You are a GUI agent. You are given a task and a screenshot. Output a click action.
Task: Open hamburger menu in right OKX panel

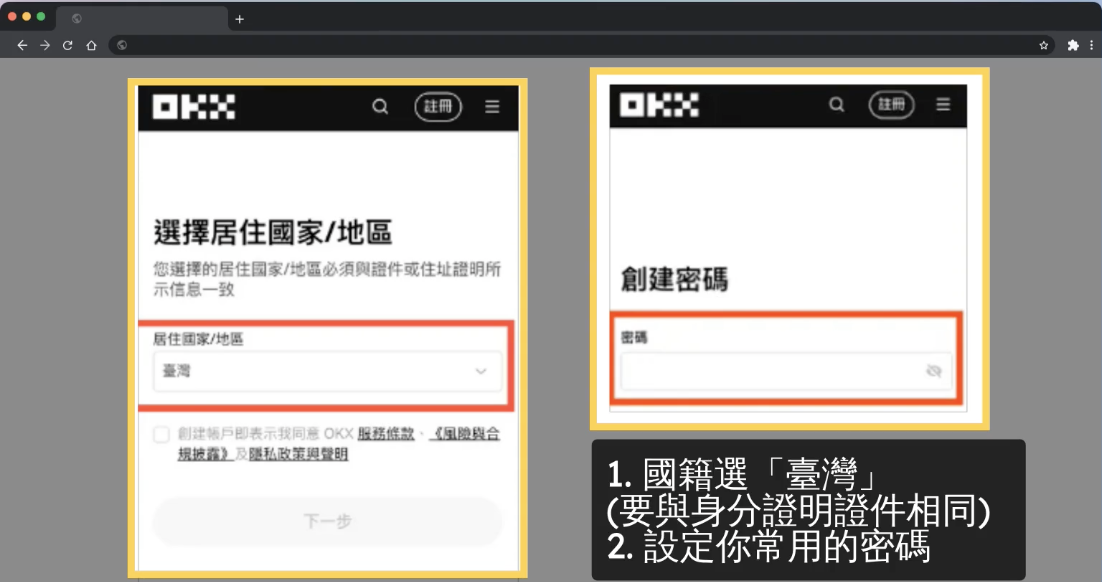[x=943, y=104]
